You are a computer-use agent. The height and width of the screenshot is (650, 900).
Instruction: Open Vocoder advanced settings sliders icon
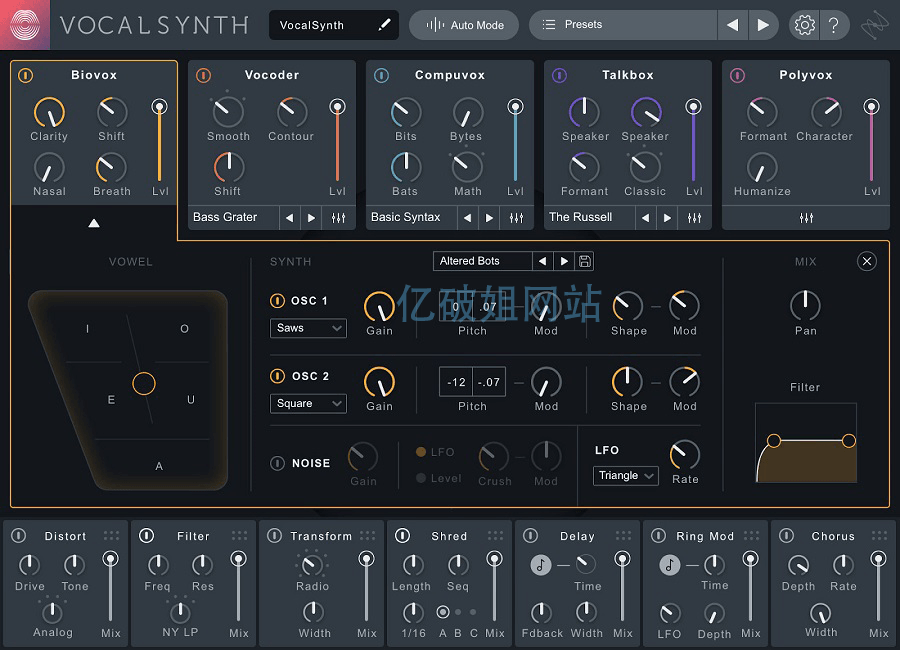tap(338, 217)
